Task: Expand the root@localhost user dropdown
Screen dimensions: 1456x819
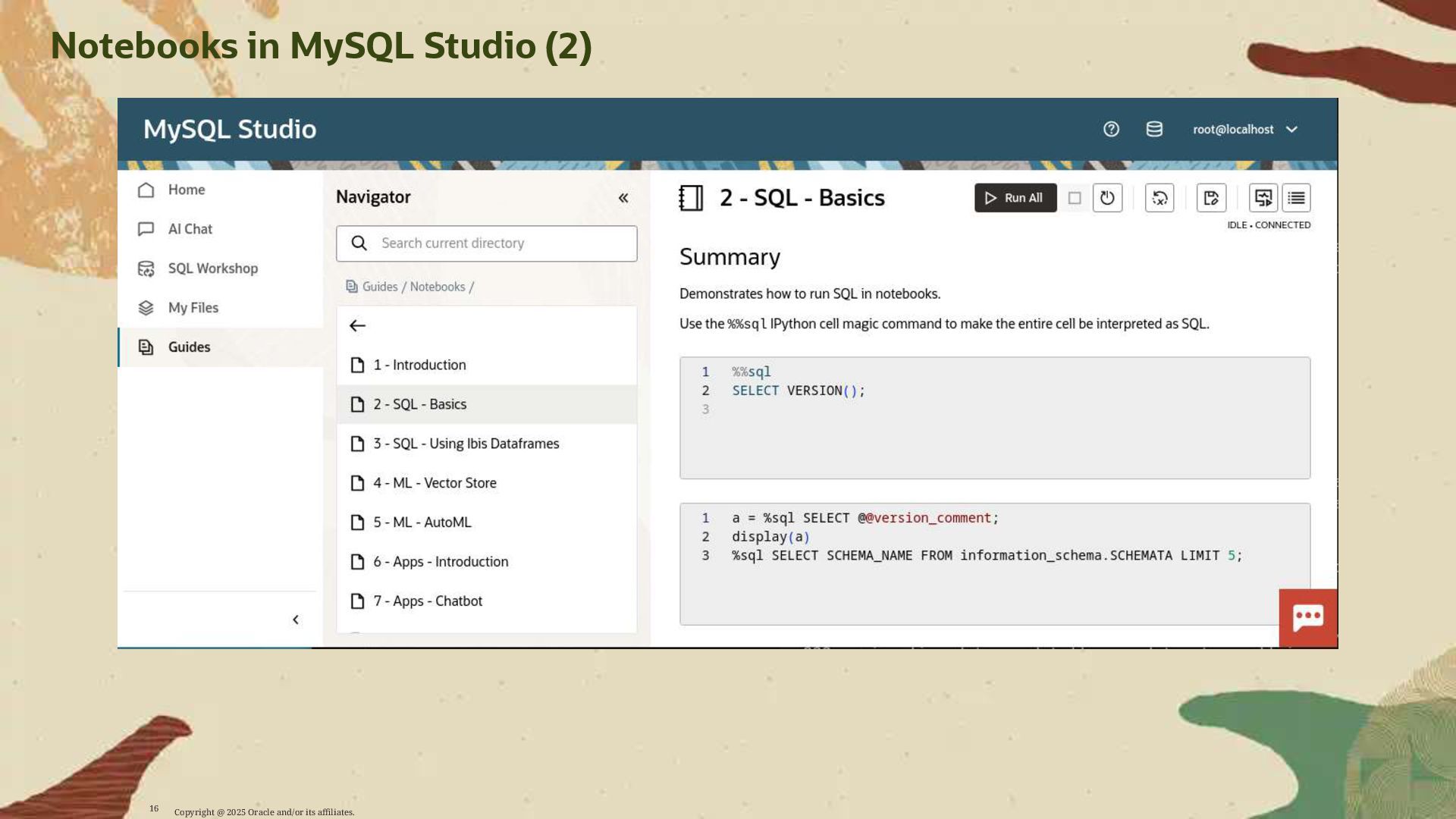Action: 1245,130
